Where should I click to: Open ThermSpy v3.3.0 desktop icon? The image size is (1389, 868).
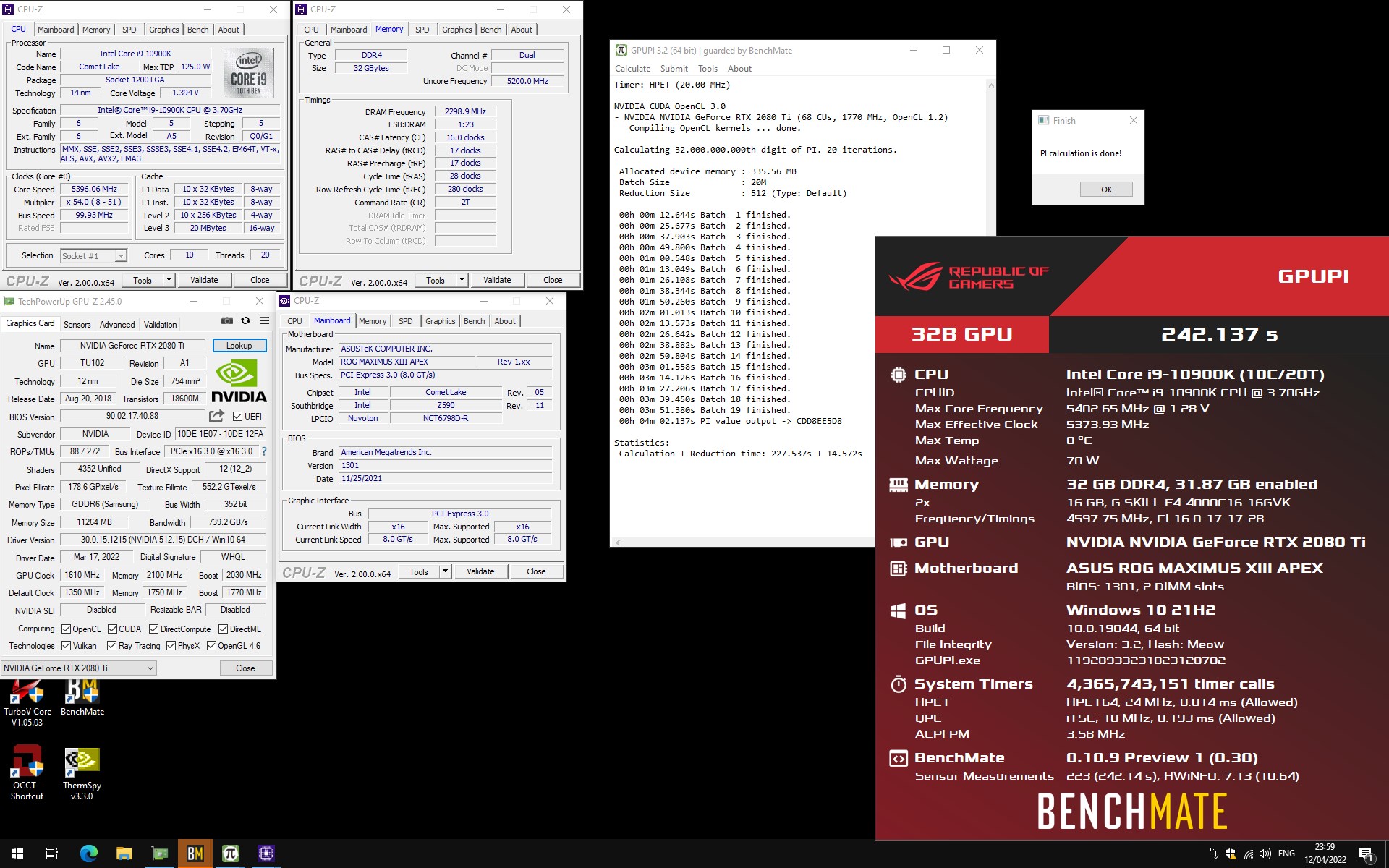[x=82, y=774]
